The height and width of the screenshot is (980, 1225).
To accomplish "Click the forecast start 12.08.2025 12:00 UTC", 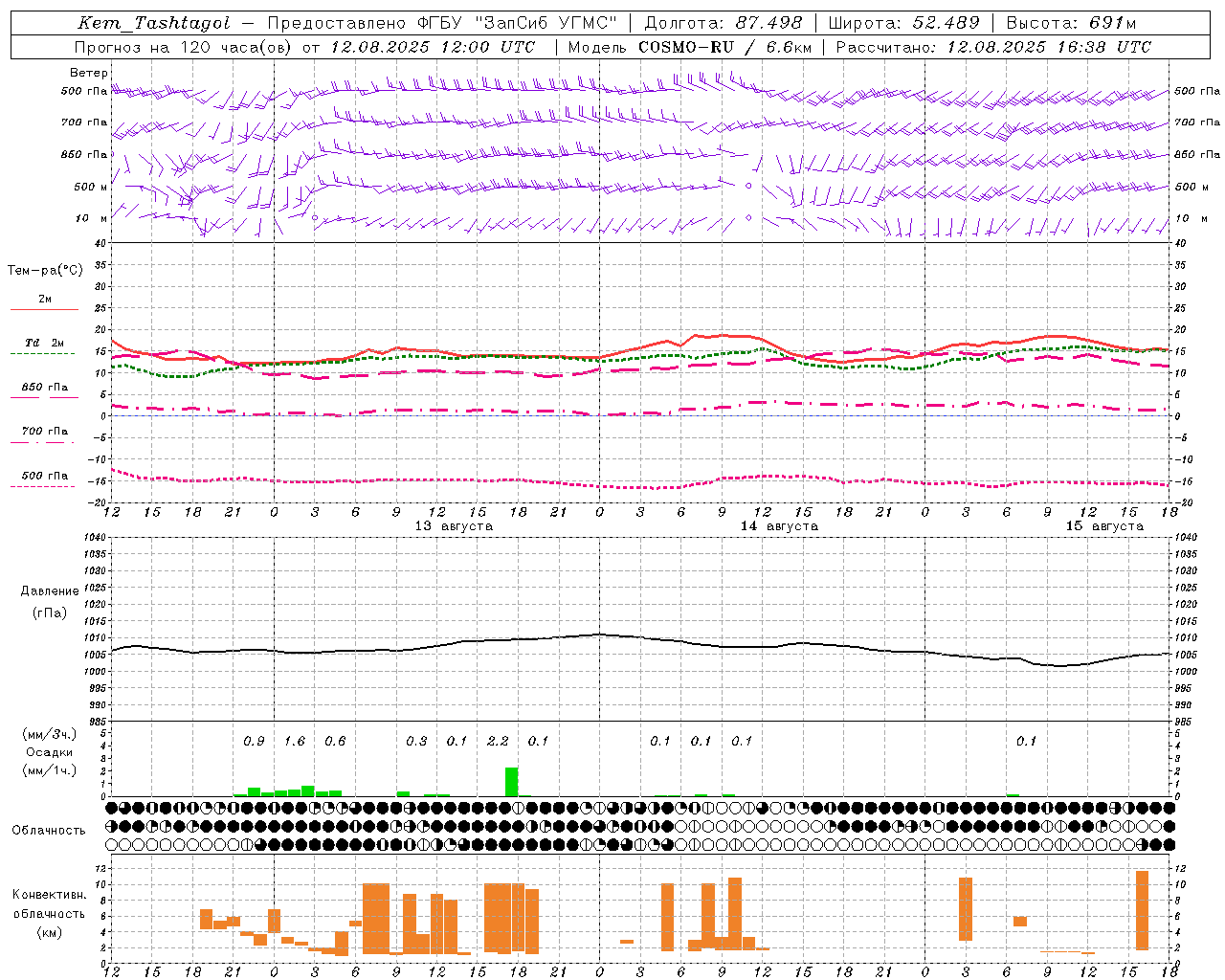I will 433,47.
